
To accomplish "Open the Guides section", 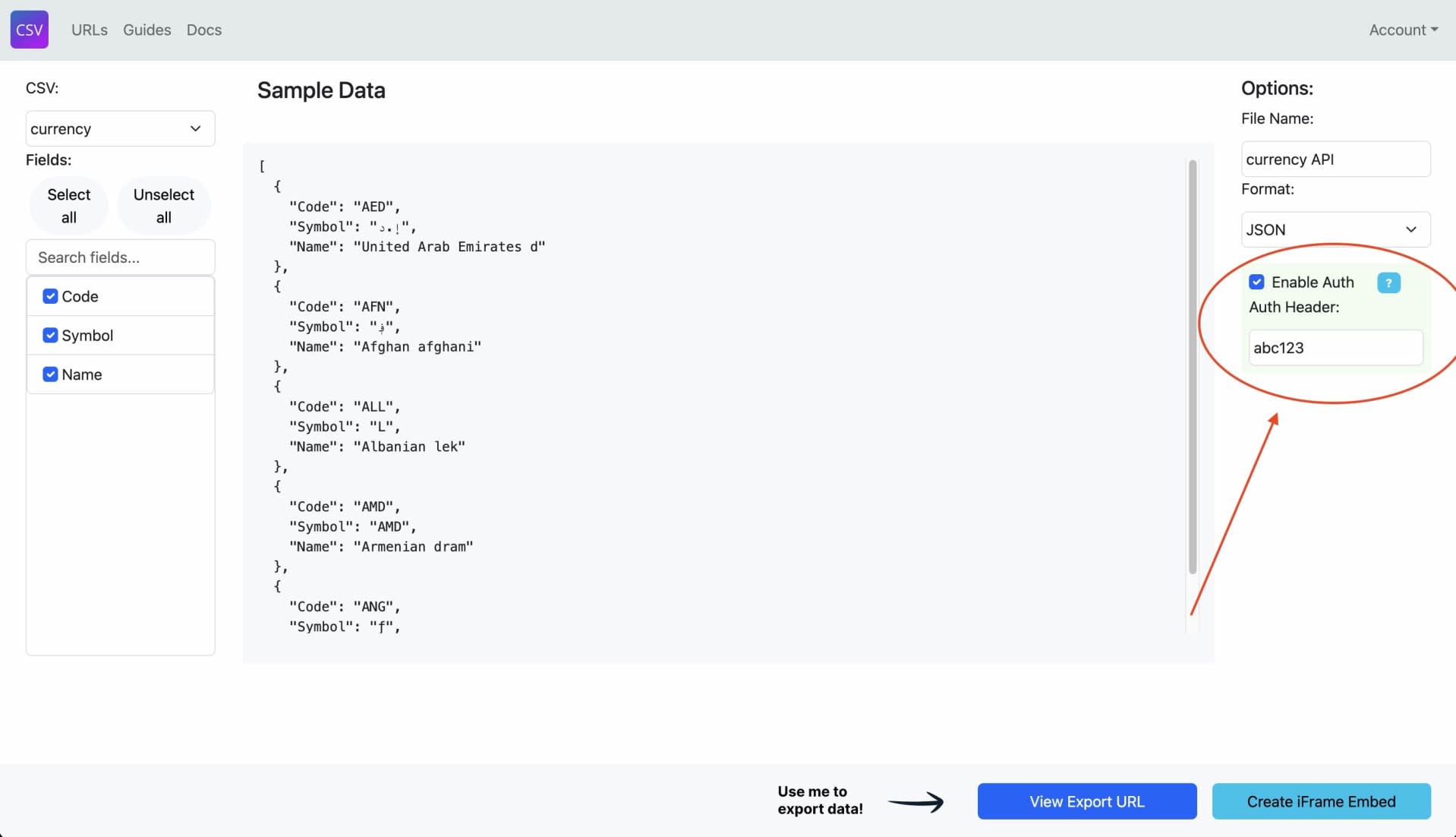I will pos(147,30).
